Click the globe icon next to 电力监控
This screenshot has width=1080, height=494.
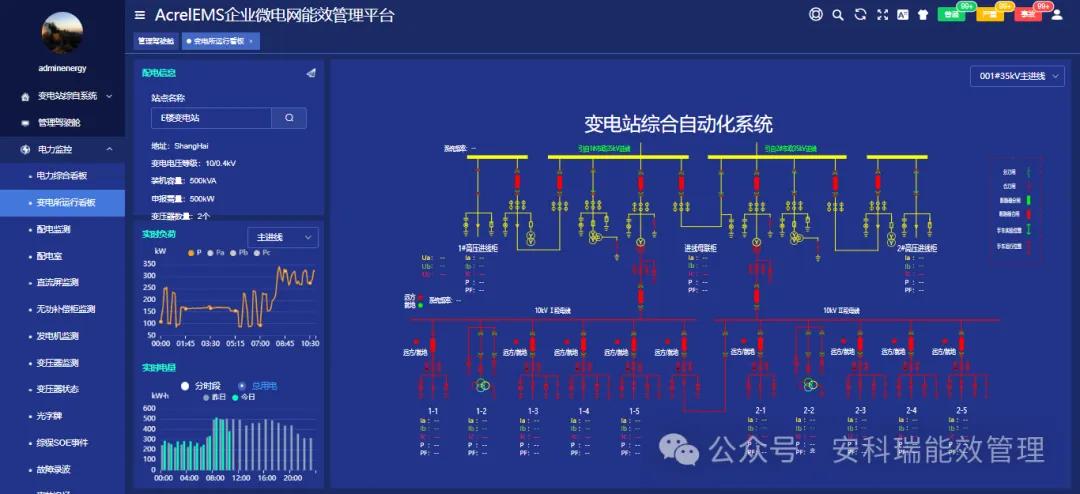[25, 150]
